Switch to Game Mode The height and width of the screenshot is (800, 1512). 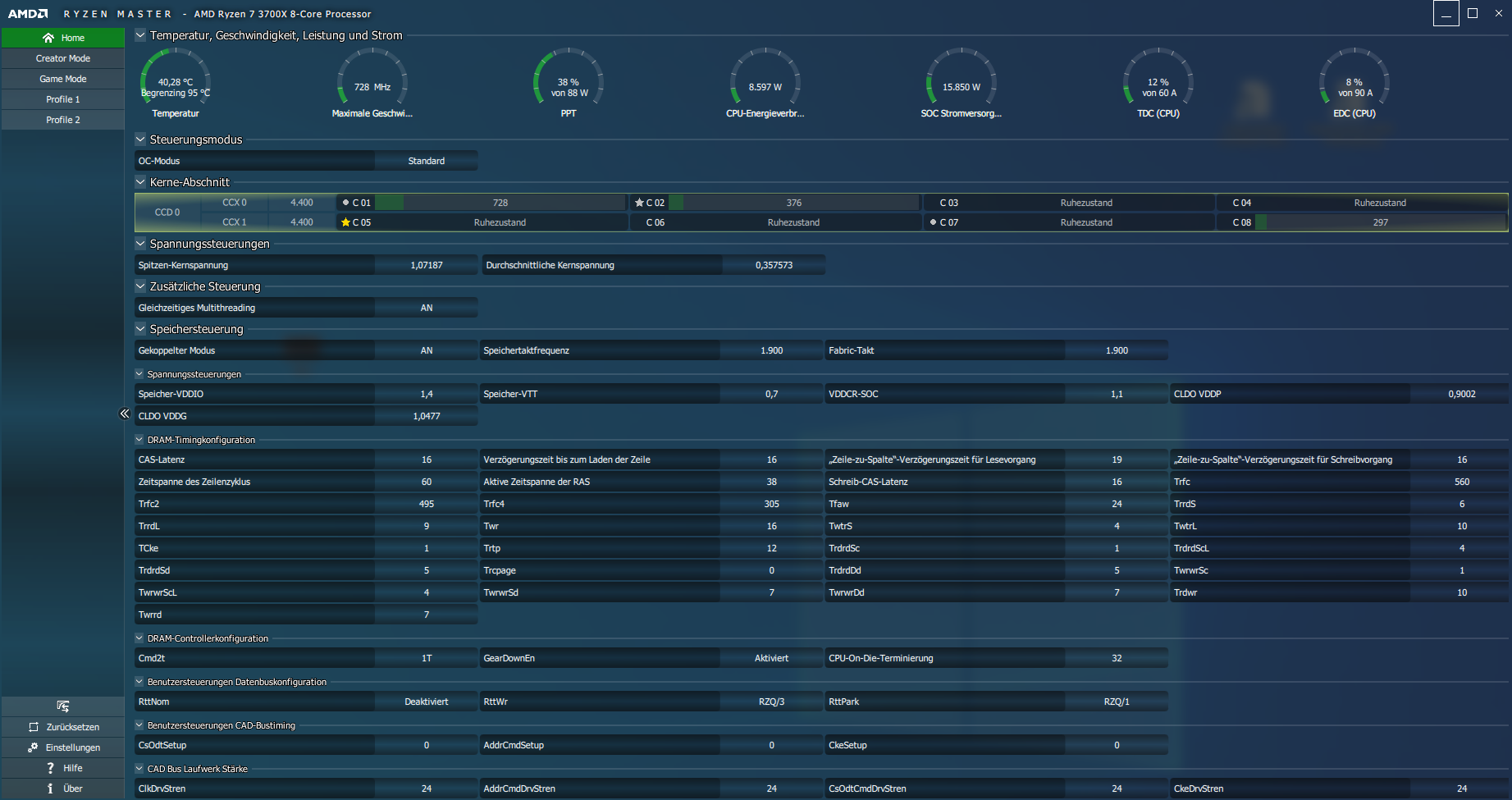click(x=63, y=79)
